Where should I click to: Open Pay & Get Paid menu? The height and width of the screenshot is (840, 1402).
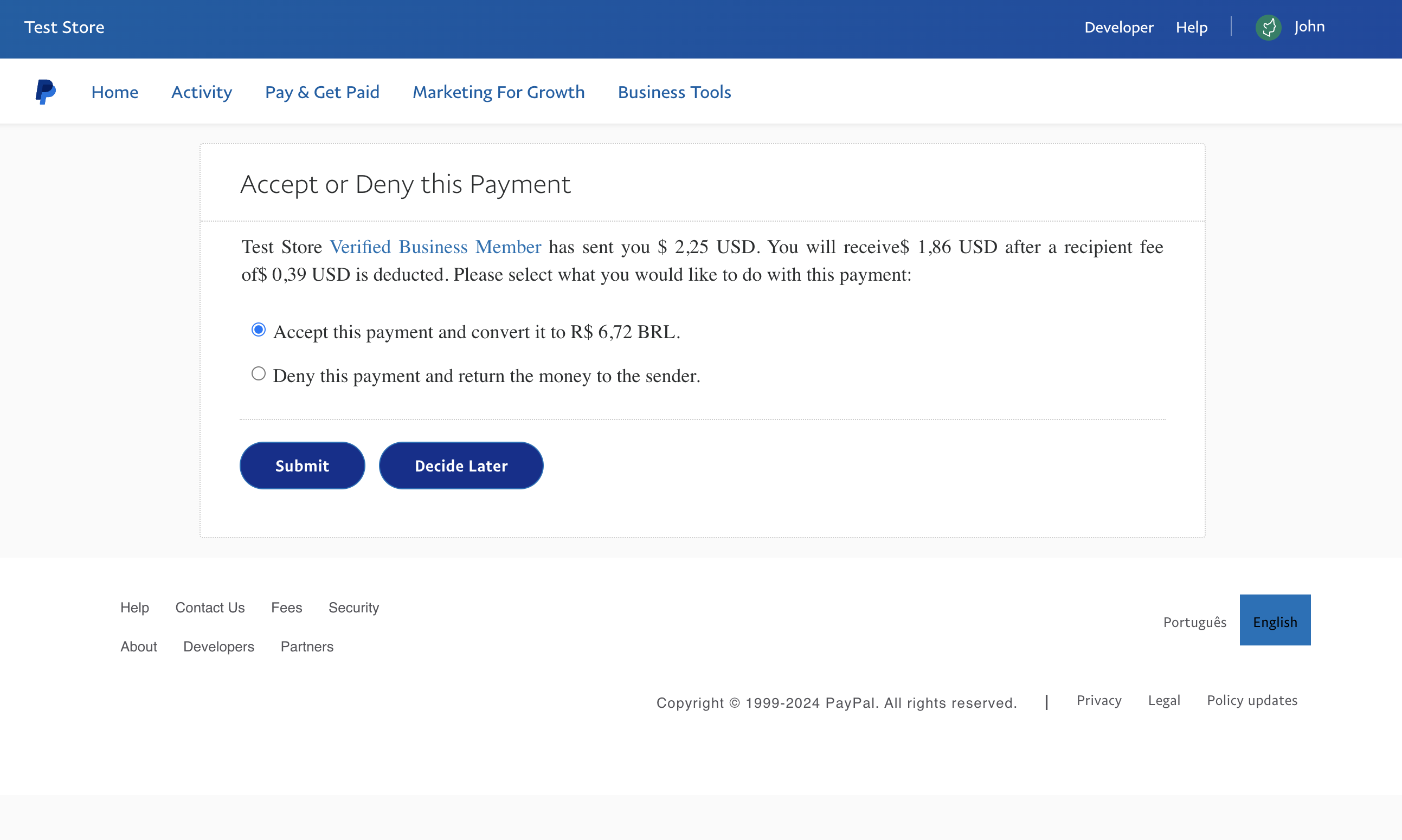pyautogui.click(x=322, y=92)
